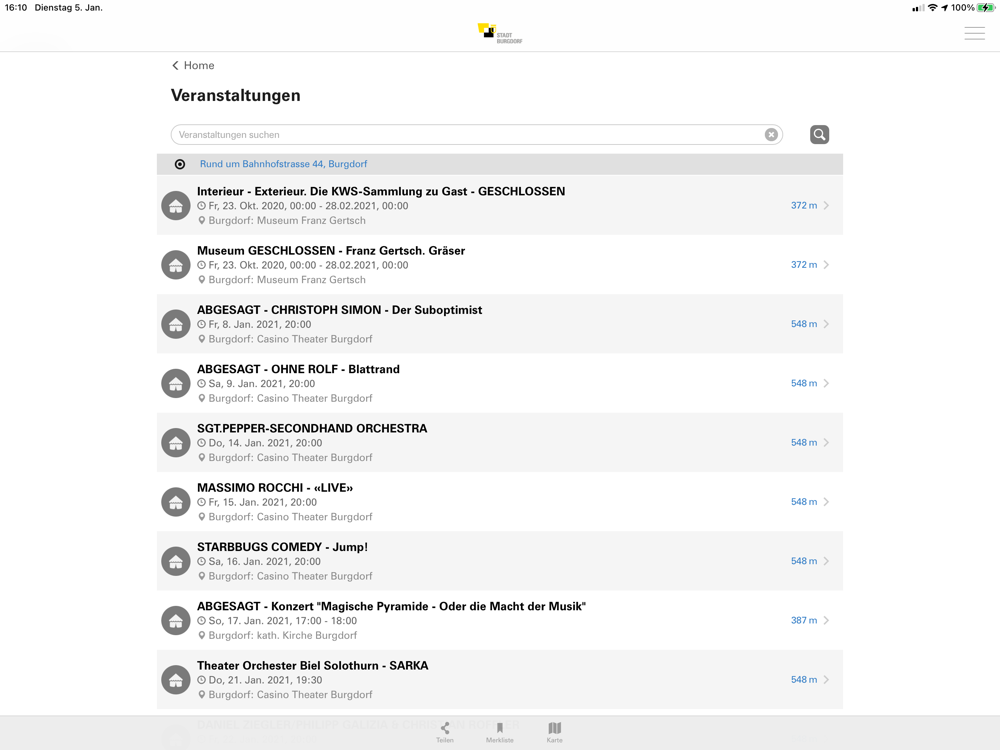Open Interieur - Exterieur KWS-Sammlung event
This screenshot has height=750, width=1000.
coord(500,205)
